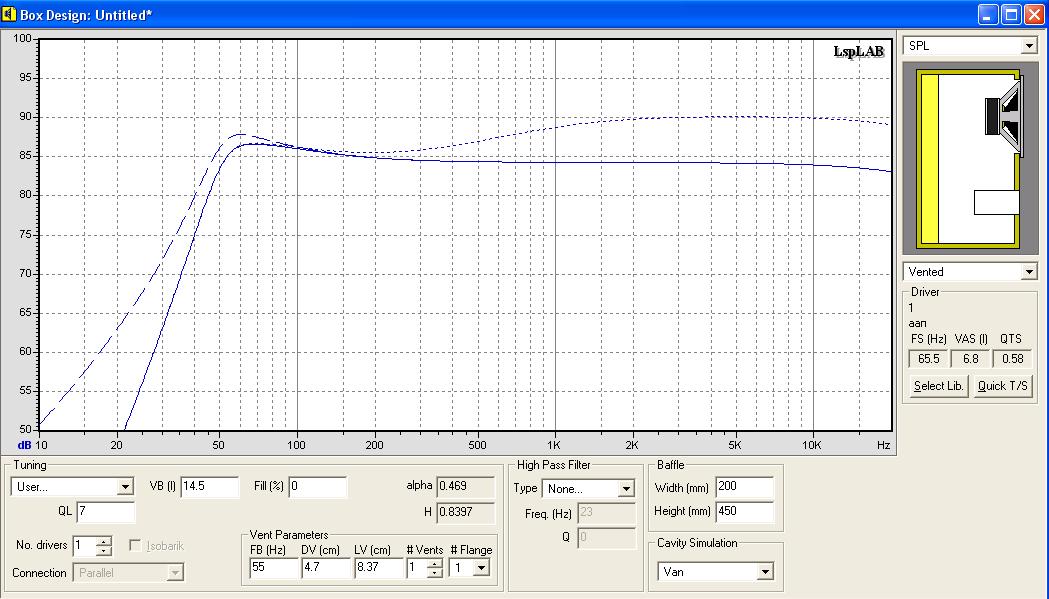
Task: Click the DV (cm) vent diameter field
Action: [326, 568]
